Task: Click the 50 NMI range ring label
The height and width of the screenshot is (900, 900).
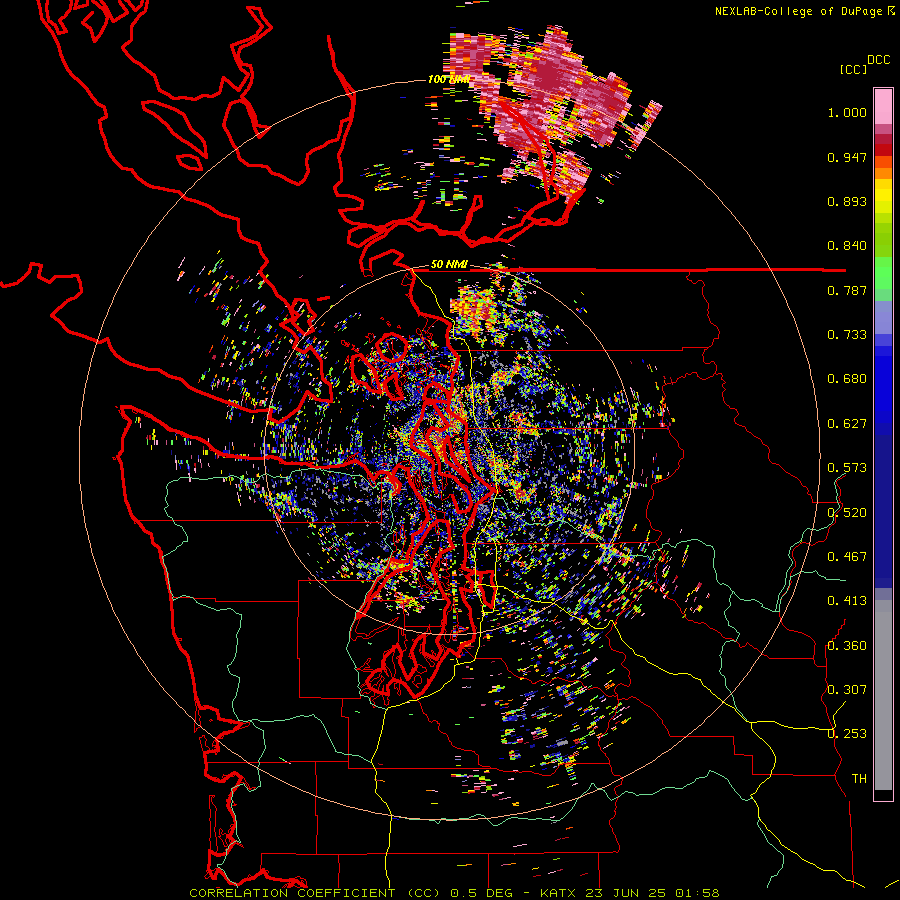Action: click(x=449, y=264)
